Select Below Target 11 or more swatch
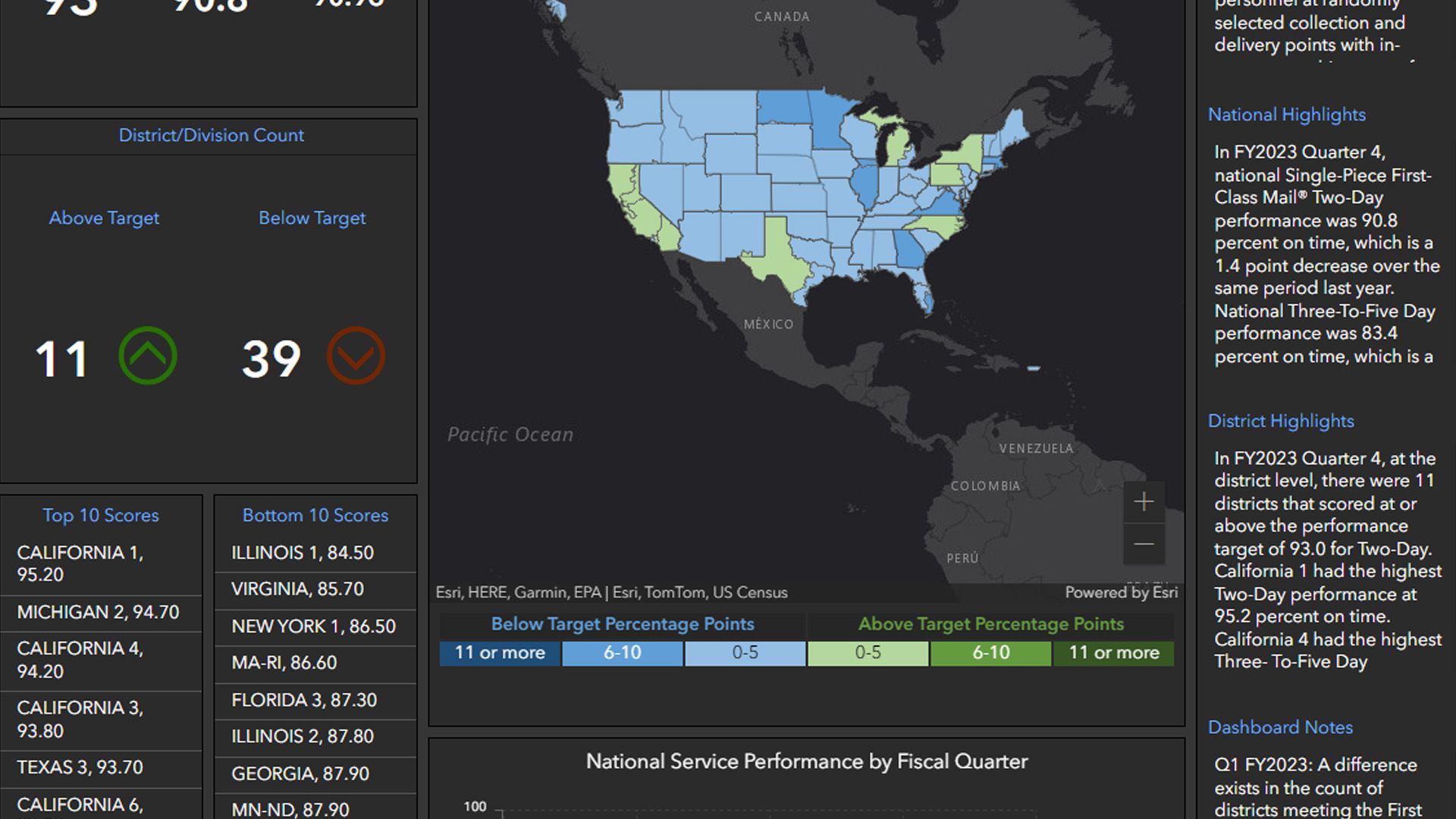This screenshot has height=819, width=1456. (x=500, y=653)
